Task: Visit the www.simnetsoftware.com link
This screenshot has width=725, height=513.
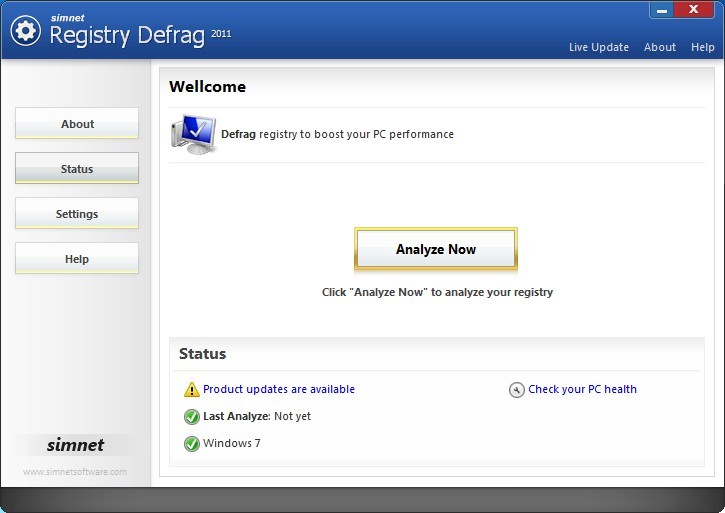Action: click(x=75, y=472)
